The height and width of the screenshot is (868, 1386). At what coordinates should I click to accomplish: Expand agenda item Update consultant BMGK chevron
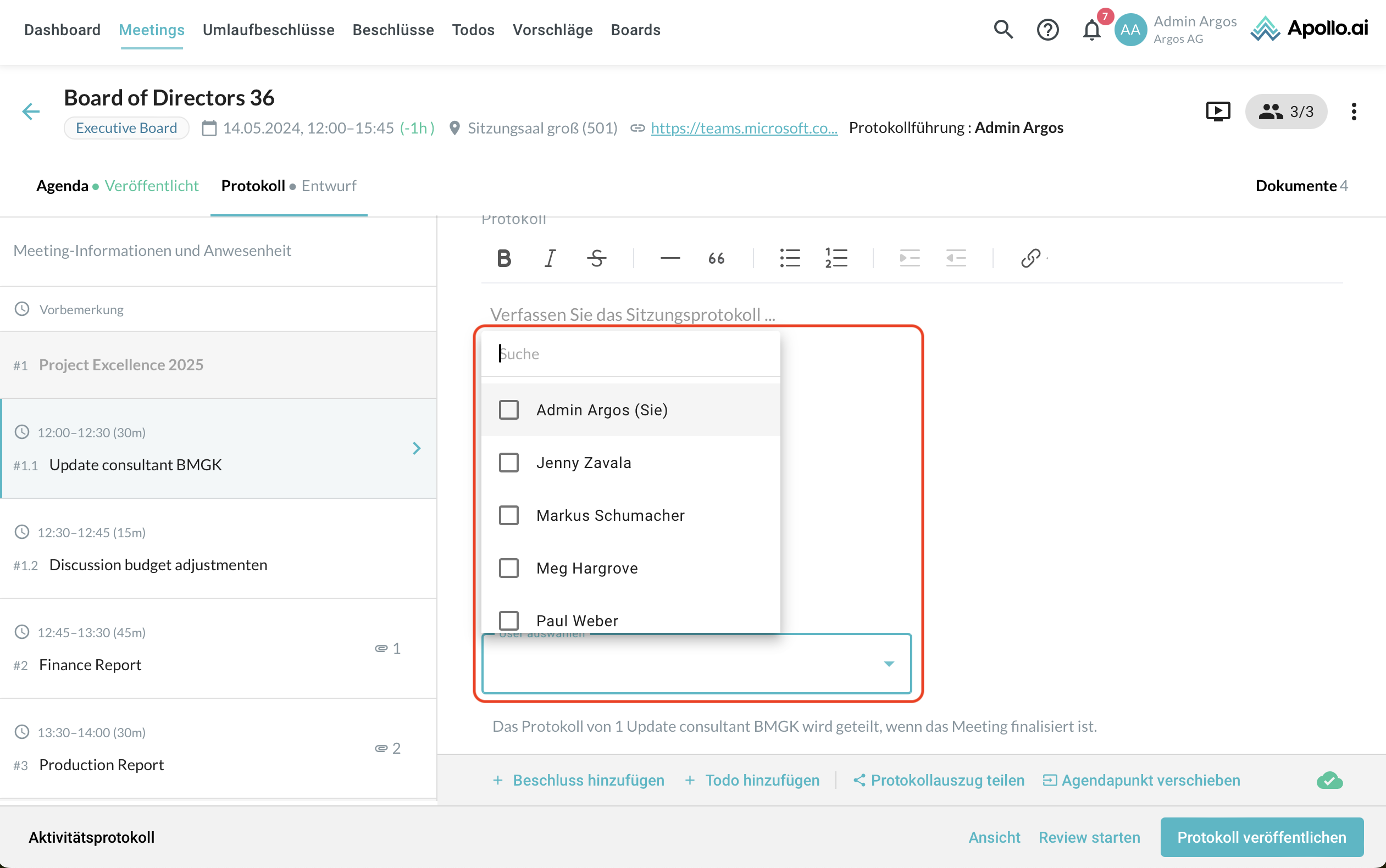[x=417, y=448]
